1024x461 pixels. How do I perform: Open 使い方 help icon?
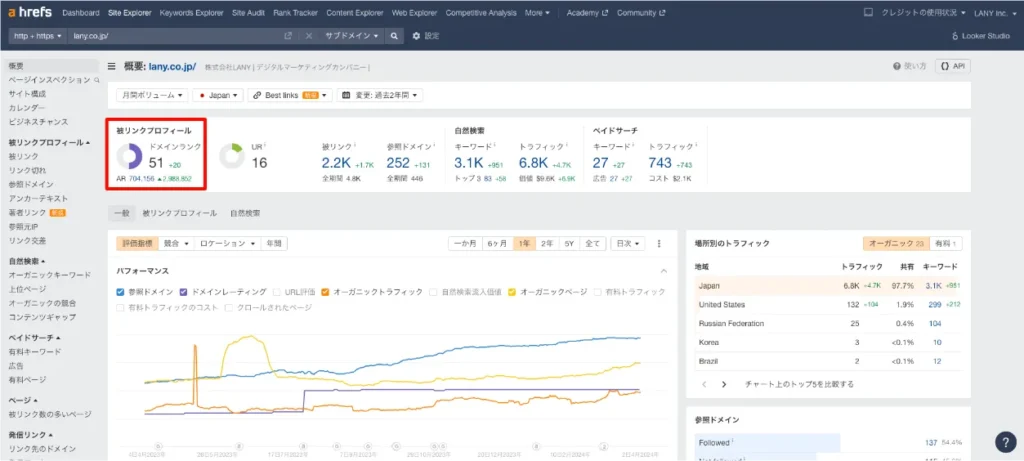point(910,66)
